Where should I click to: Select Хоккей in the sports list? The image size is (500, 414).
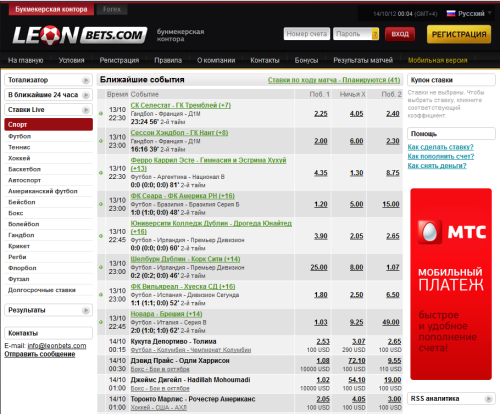(x=19, y=158)
